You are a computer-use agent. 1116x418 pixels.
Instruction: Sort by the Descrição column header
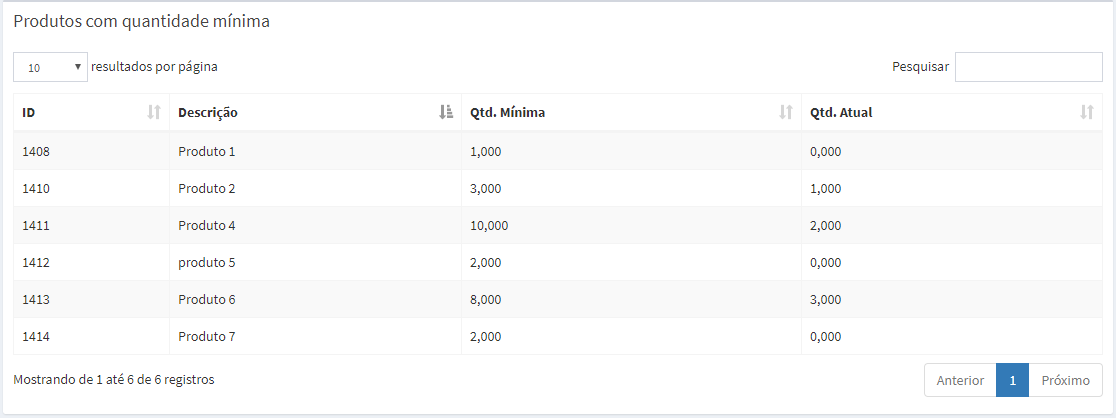coord(208,113)
